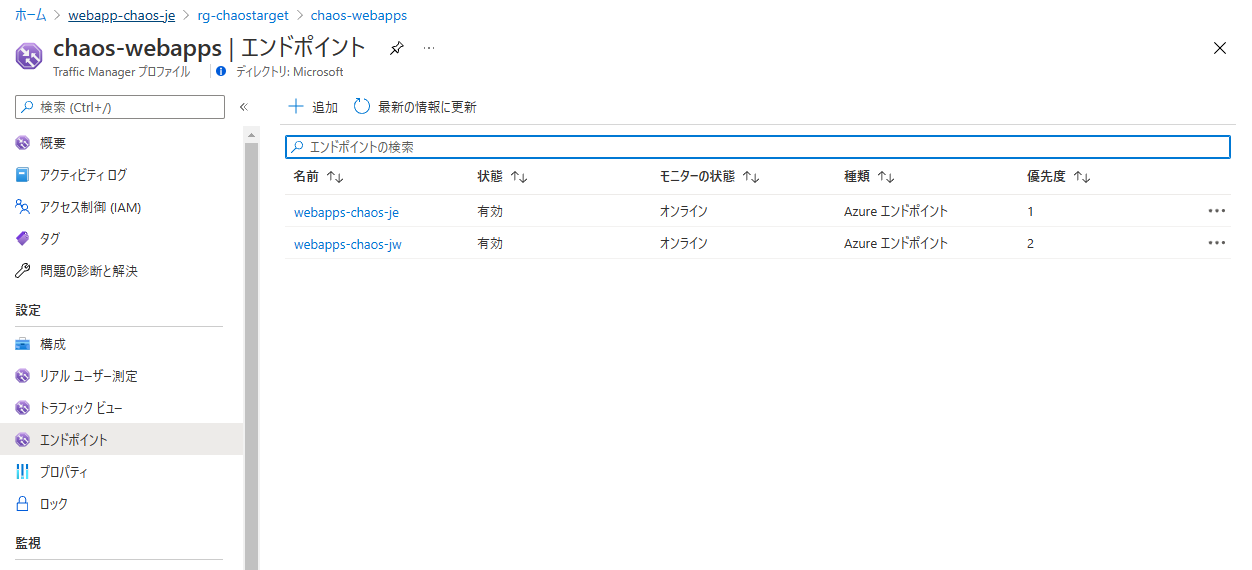Click the sidebar search box
The image size is (1252, 570).
pos(121,107)
